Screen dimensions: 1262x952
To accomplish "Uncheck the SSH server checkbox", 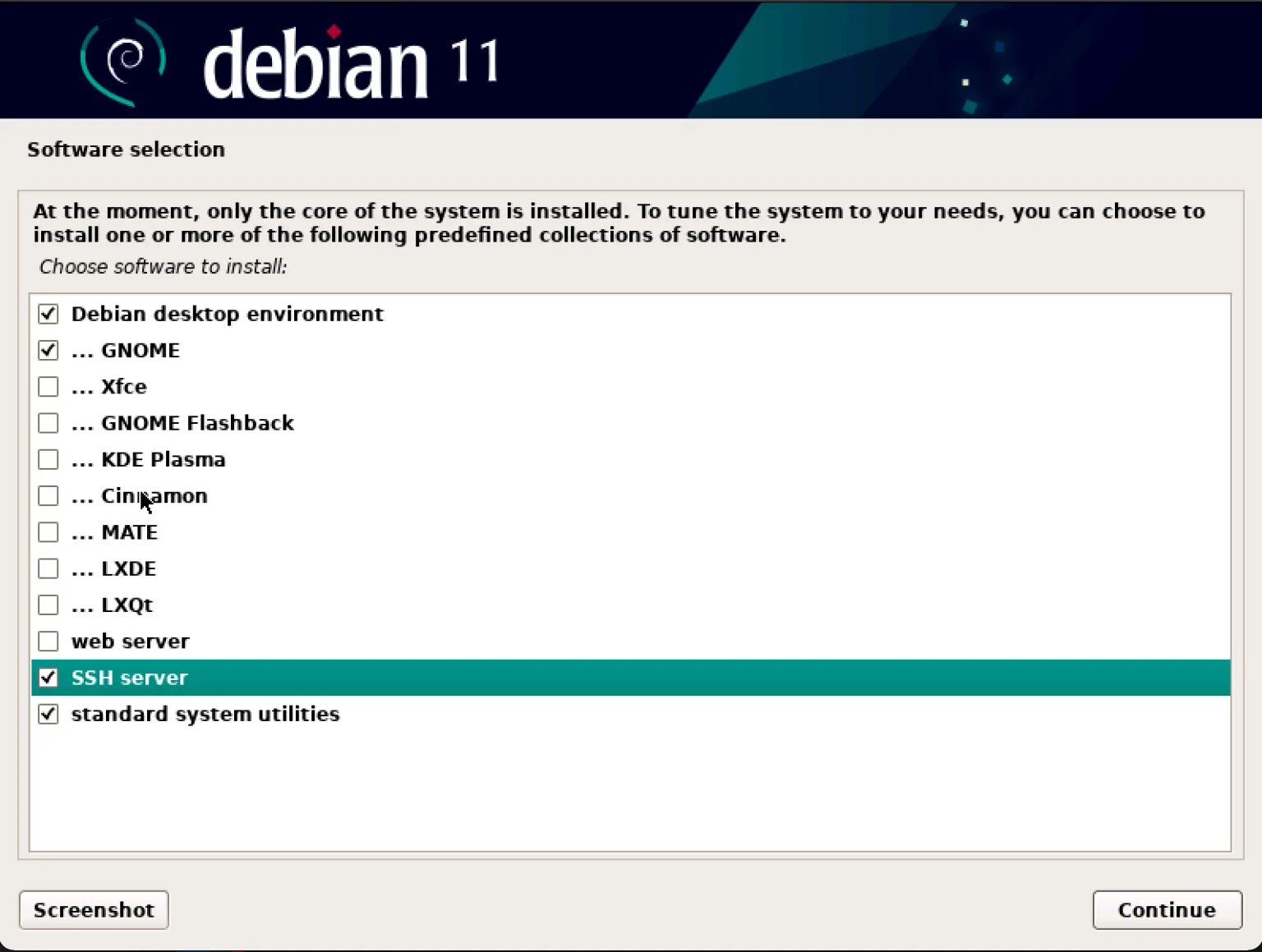I will 48,678.
